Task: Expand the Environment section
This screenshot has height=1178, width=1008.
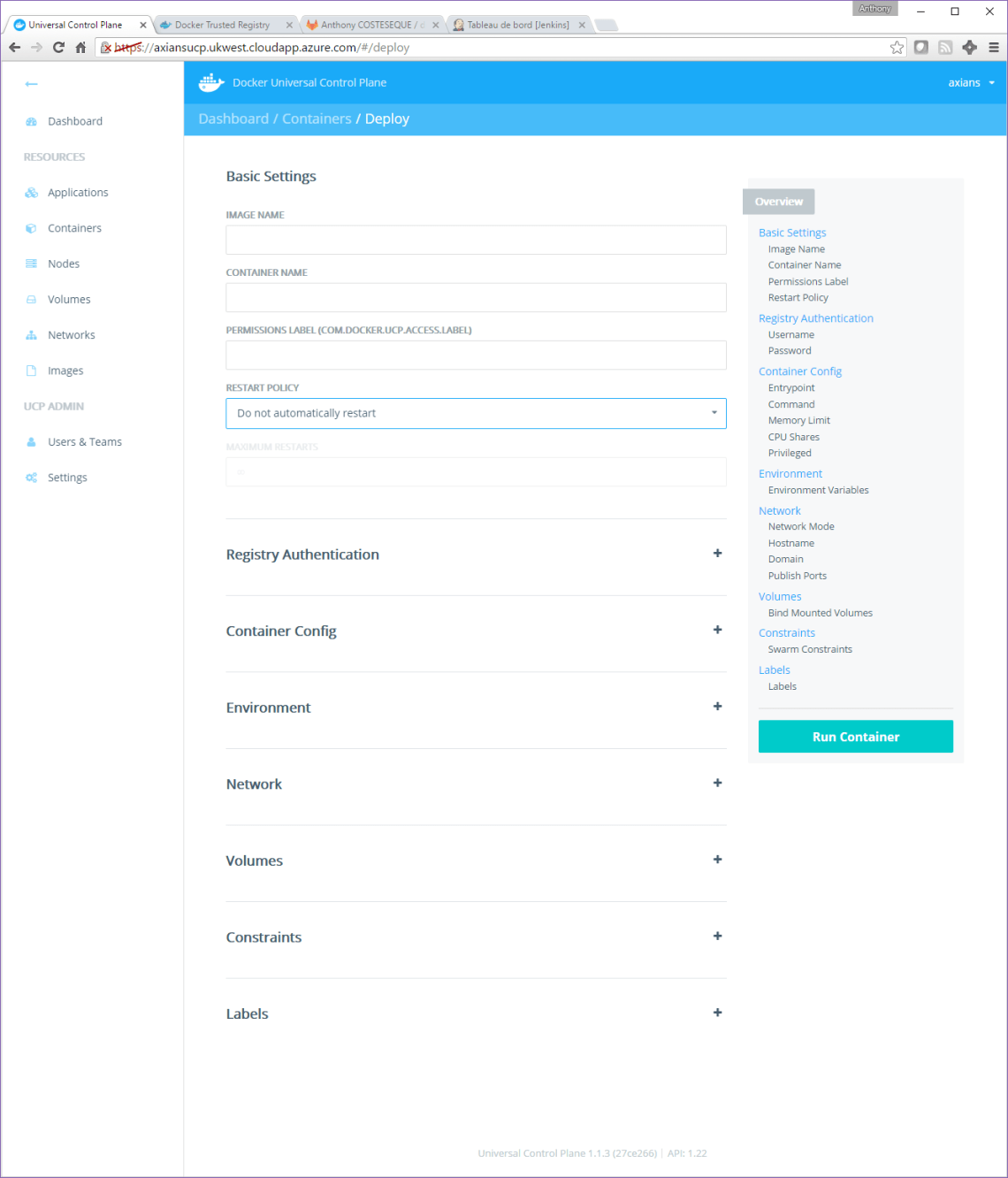Action: click(x=717, y=707)
